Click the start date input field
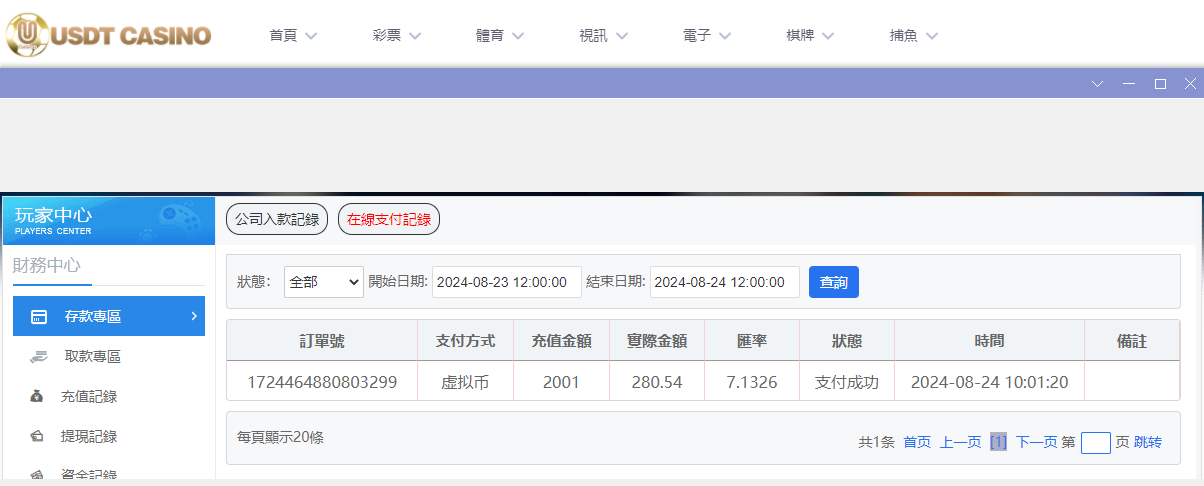 click(507, 283)
